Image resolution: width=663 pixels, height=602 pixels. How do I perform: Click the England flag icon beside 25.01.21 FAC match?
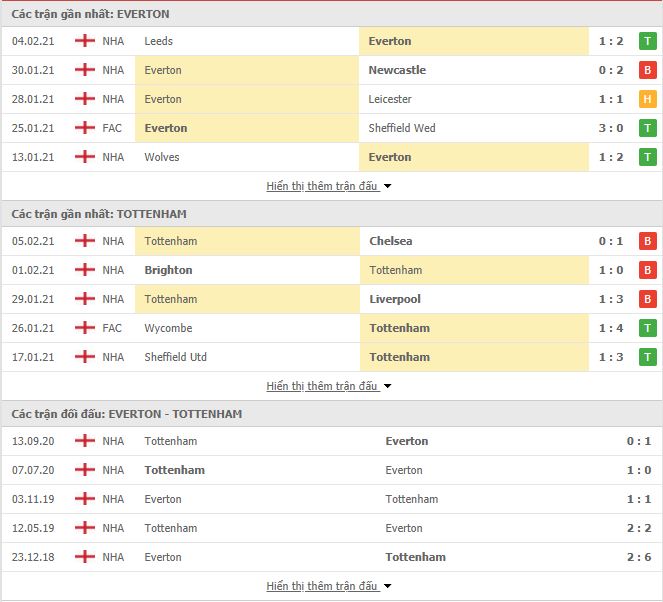pos(85,128)
